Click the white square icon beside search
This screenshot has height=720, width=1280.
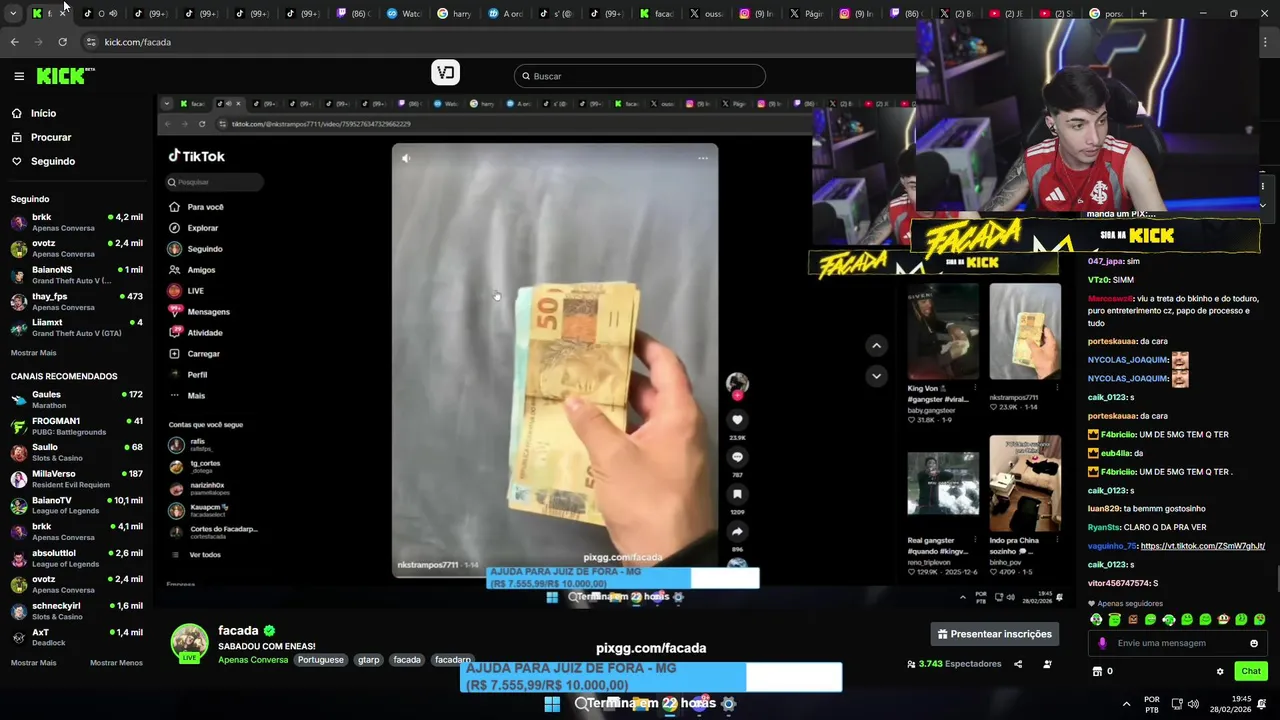point(445,72)
